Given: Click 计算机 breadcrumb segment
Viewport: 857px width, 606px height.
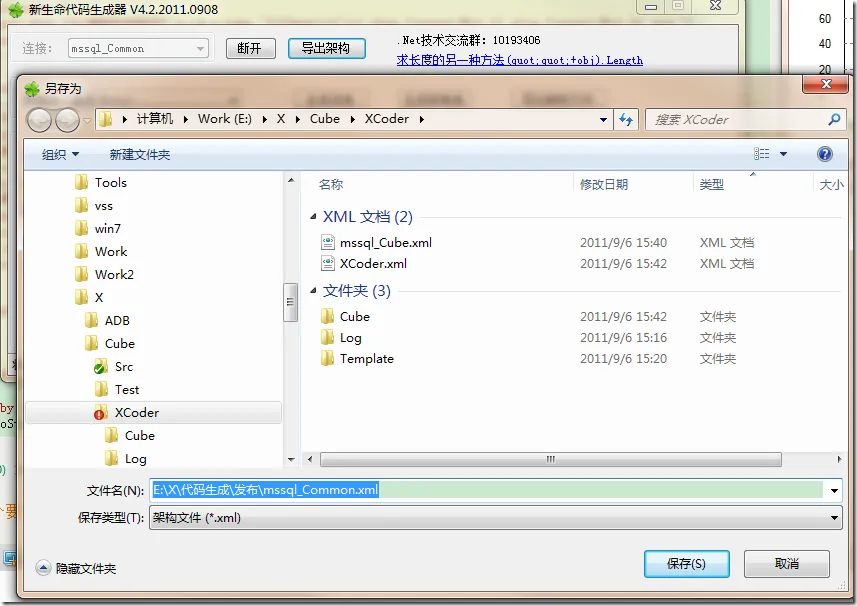Looking at the screenshot, I should pos(155,119).
